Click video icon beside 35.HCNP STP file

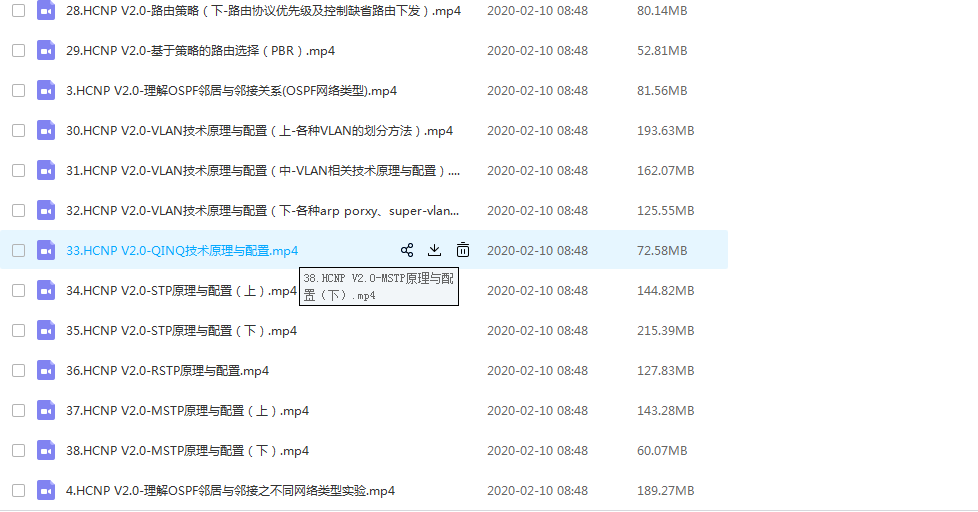click(x=46, y=330)
